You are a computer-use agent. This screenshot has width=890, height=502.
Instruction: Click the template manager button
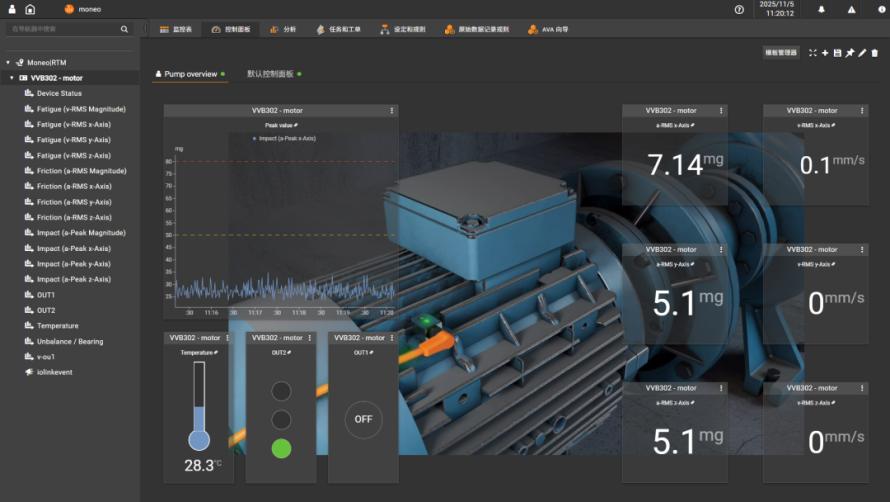click(x=781, y=53)
